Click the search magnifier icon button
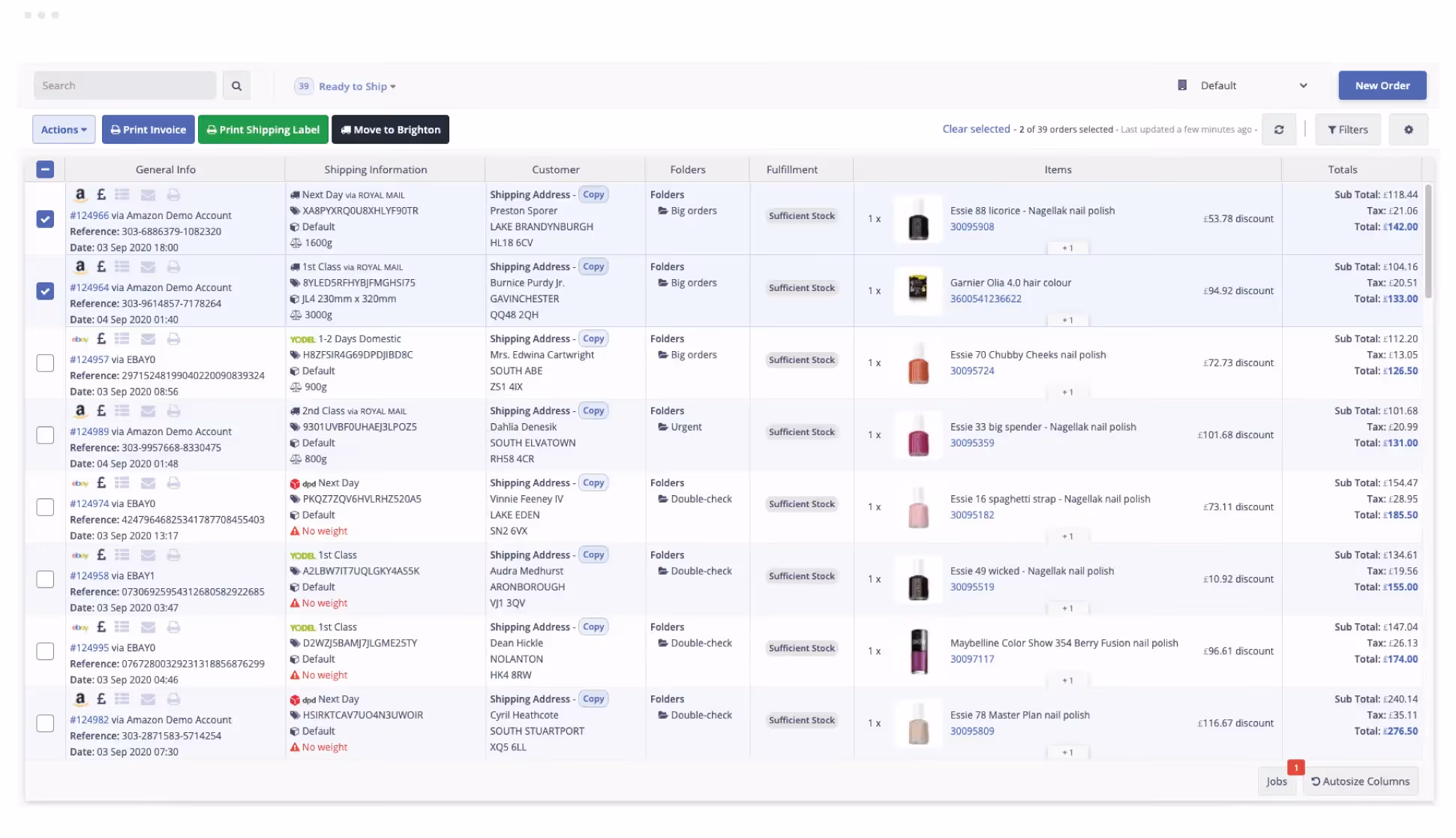Image resolution: width=1456 pixels, height=838 pixels. point(236,86)
